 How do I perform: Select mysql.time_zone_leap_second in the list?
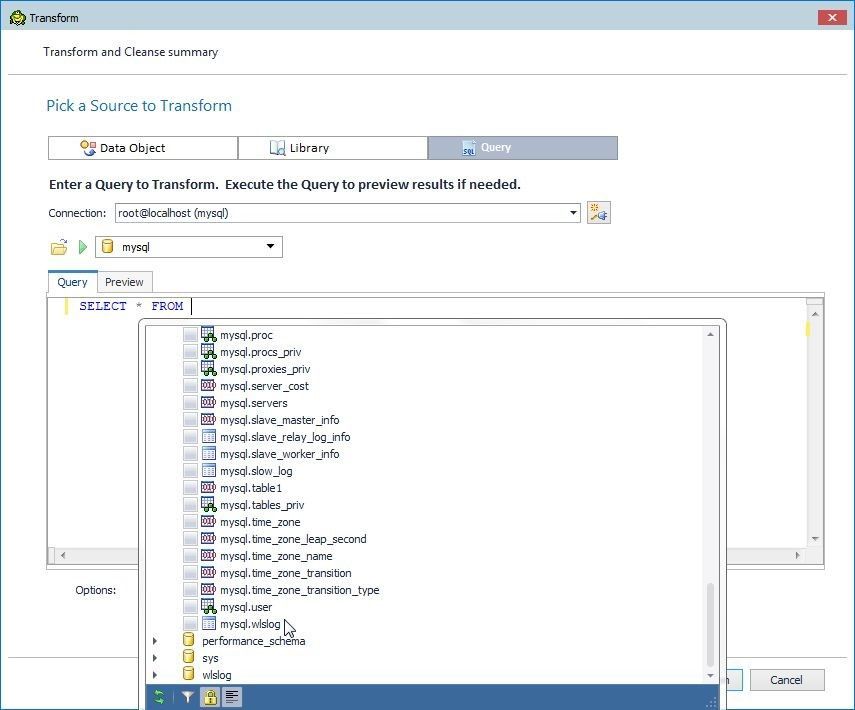click(x=293, y=539)
